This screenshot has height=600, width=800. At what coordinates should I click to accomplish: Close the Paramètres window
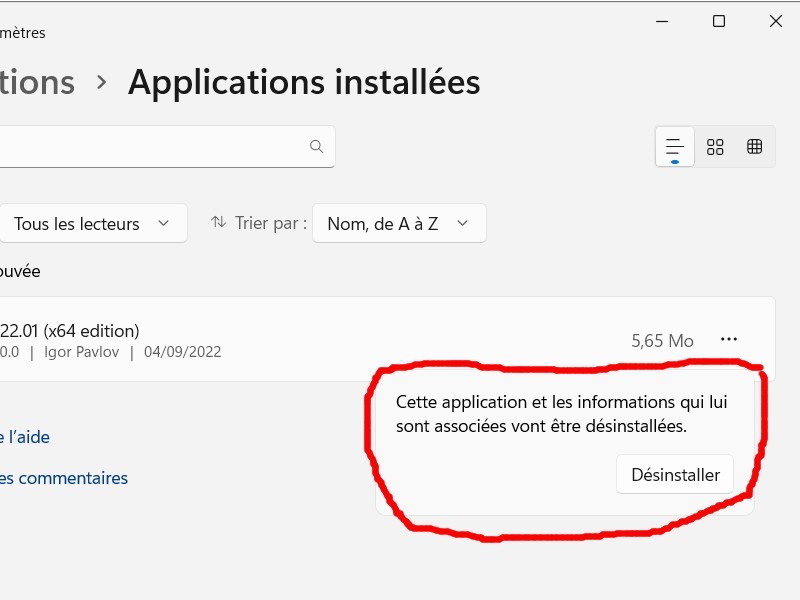tap(776, 21)
